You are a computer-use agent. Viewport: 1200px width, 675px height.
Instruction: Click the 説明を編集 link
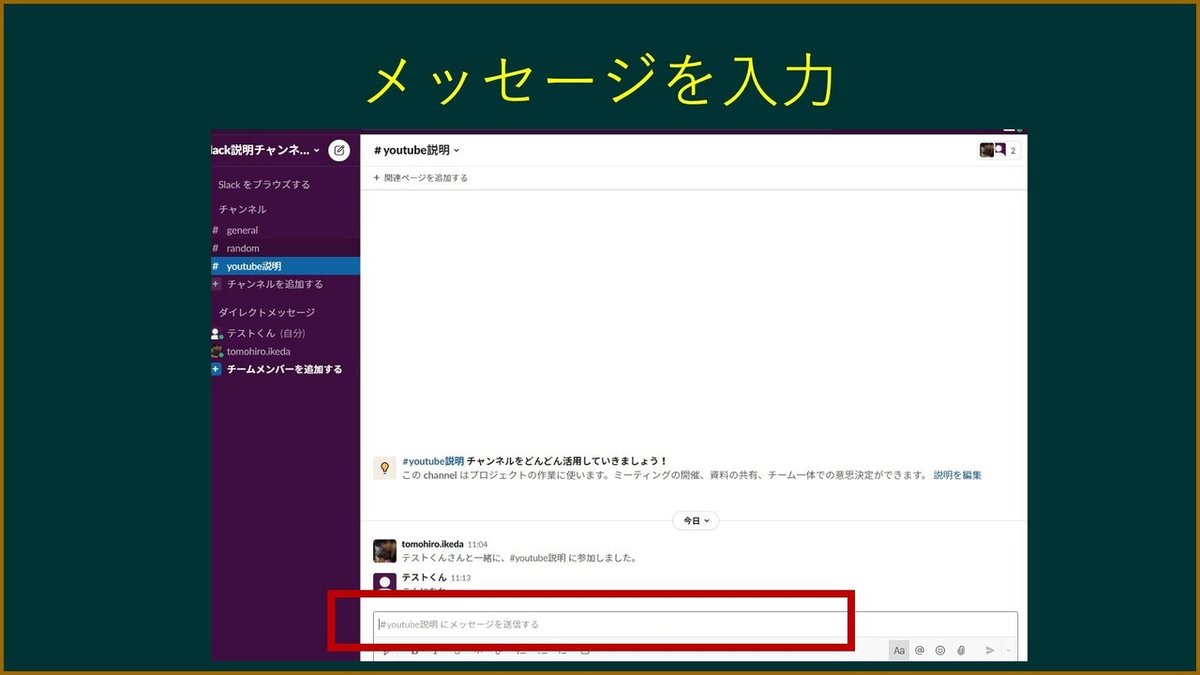(958, 474)
